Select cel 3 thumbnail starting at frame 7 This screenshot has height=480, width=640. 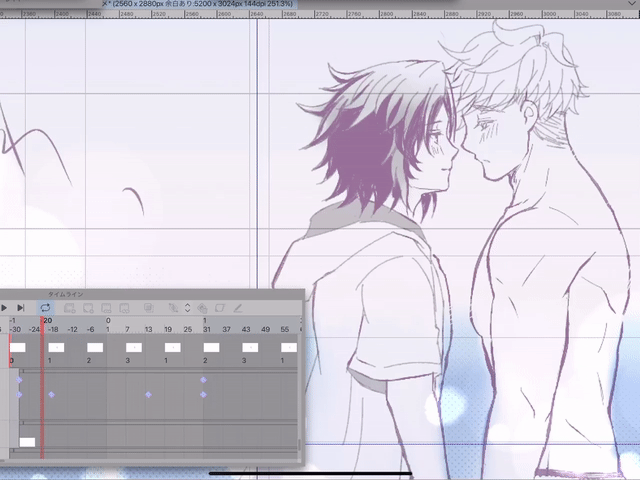[x=134, y=347]
